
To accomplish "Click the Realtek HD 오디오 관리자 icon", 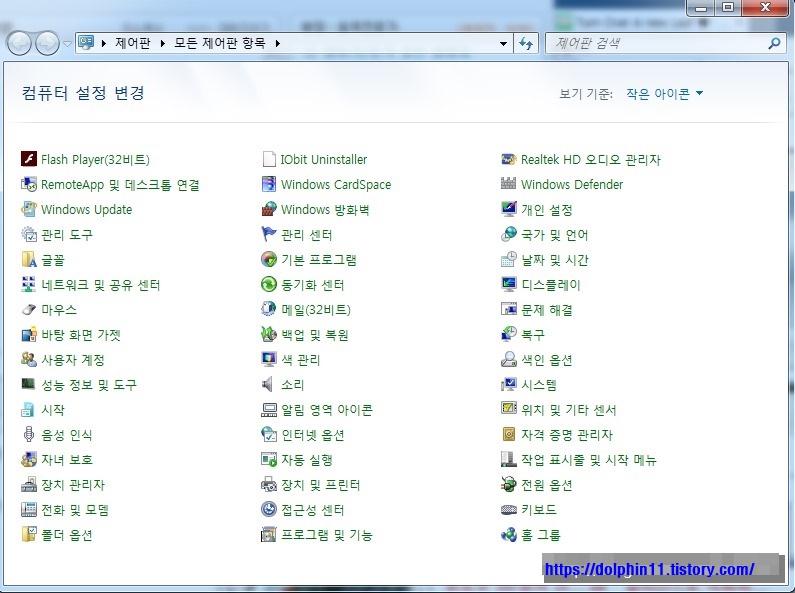I will click(509, 159).
